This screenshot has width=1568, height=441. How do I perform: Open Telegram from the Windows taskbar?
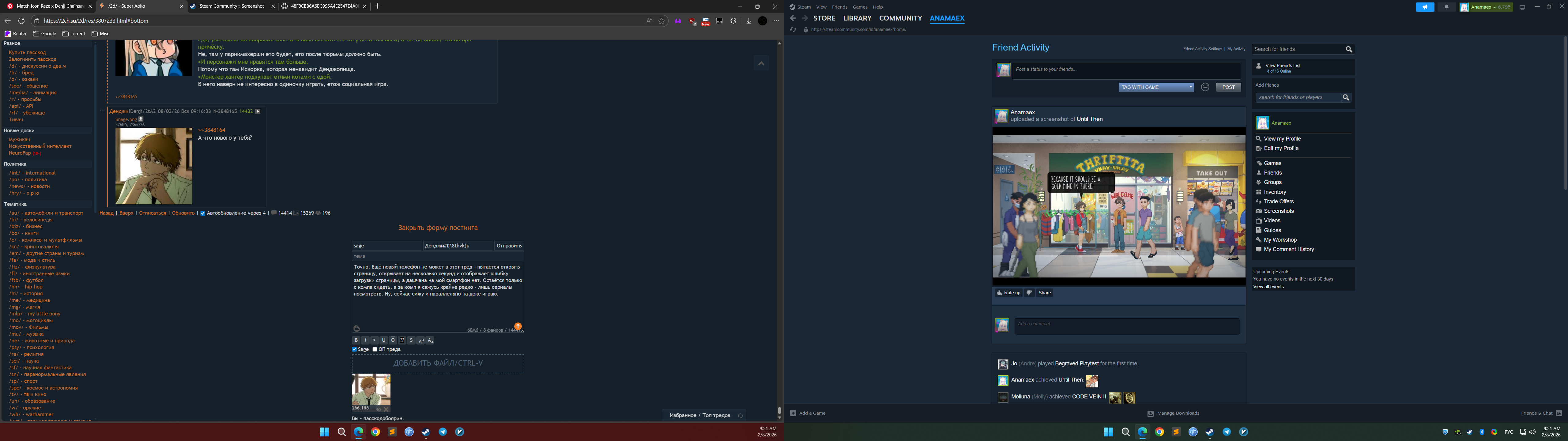pos(443,432)
